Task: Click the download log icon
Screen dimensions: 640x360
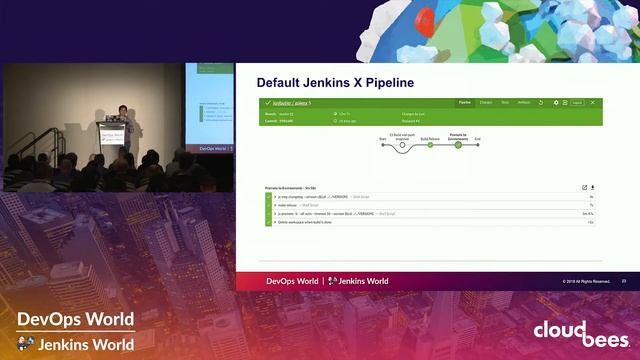Action: [593, 188]
